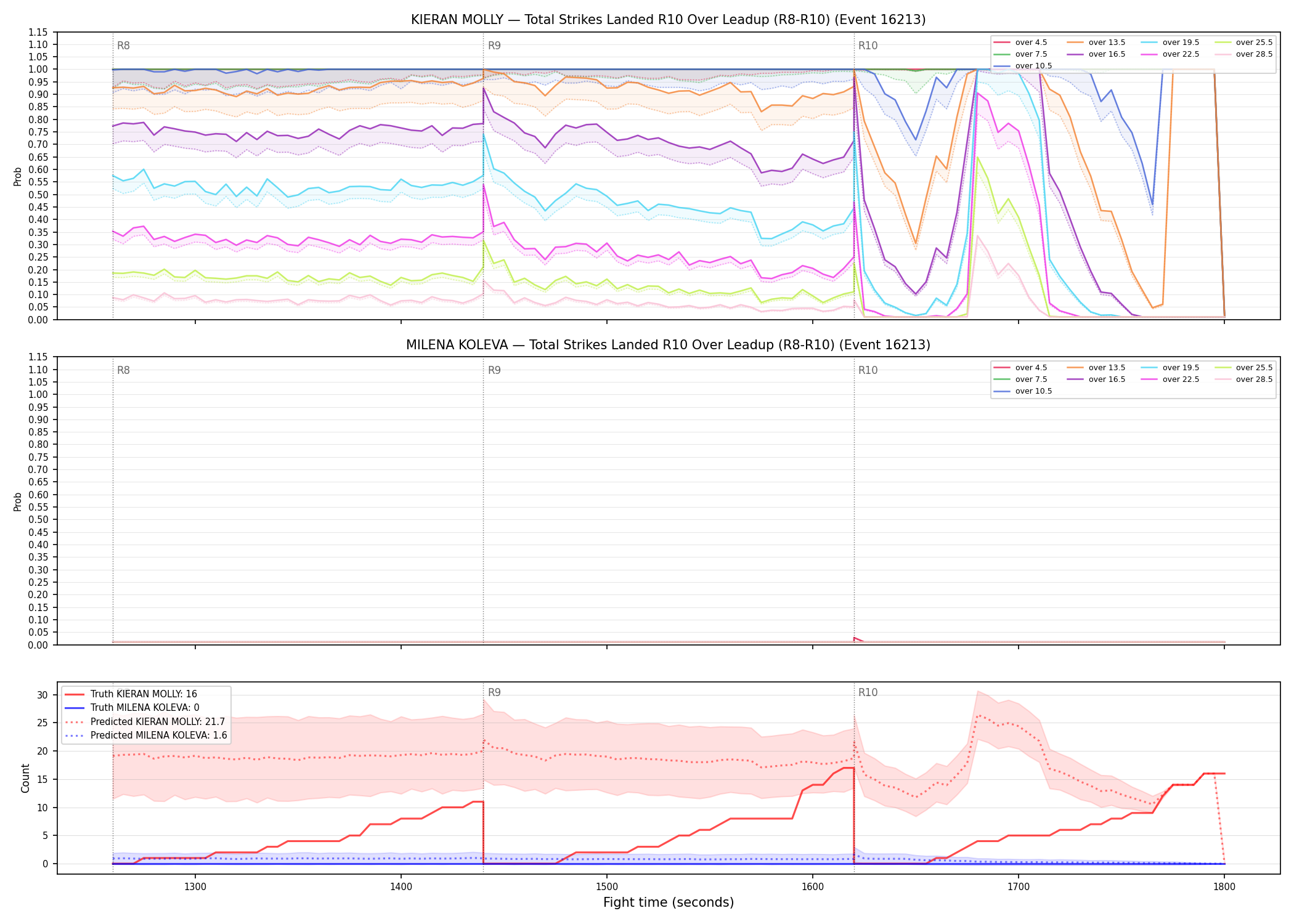The image size is (1294, 924).
Task: Click the R8 marker in Milena Koleva chart
Action: tap(123, 370)
